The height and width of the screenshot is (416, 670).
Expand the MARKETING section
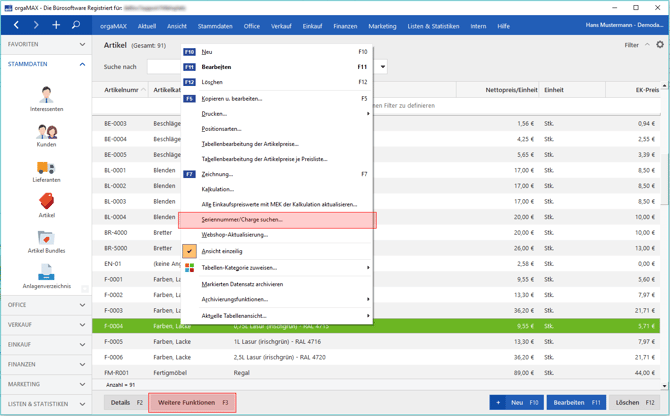(x=46, y=384)
